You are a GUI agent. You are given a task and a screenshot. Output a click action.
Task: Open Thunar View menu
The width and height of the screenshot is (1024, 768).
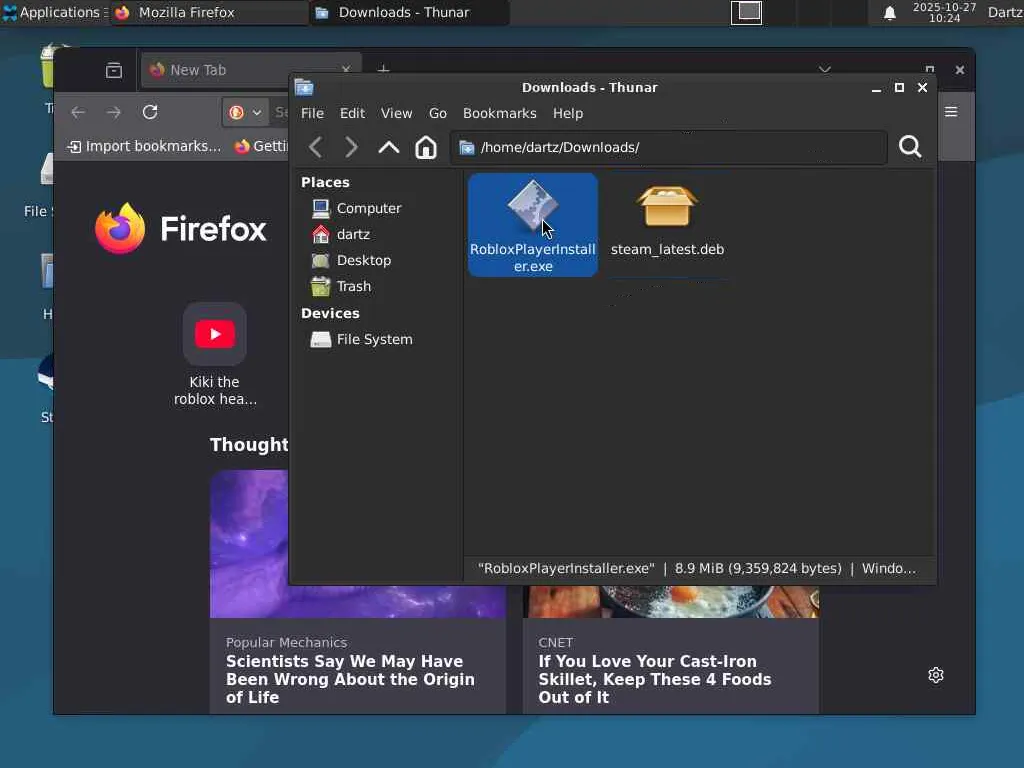396,114
